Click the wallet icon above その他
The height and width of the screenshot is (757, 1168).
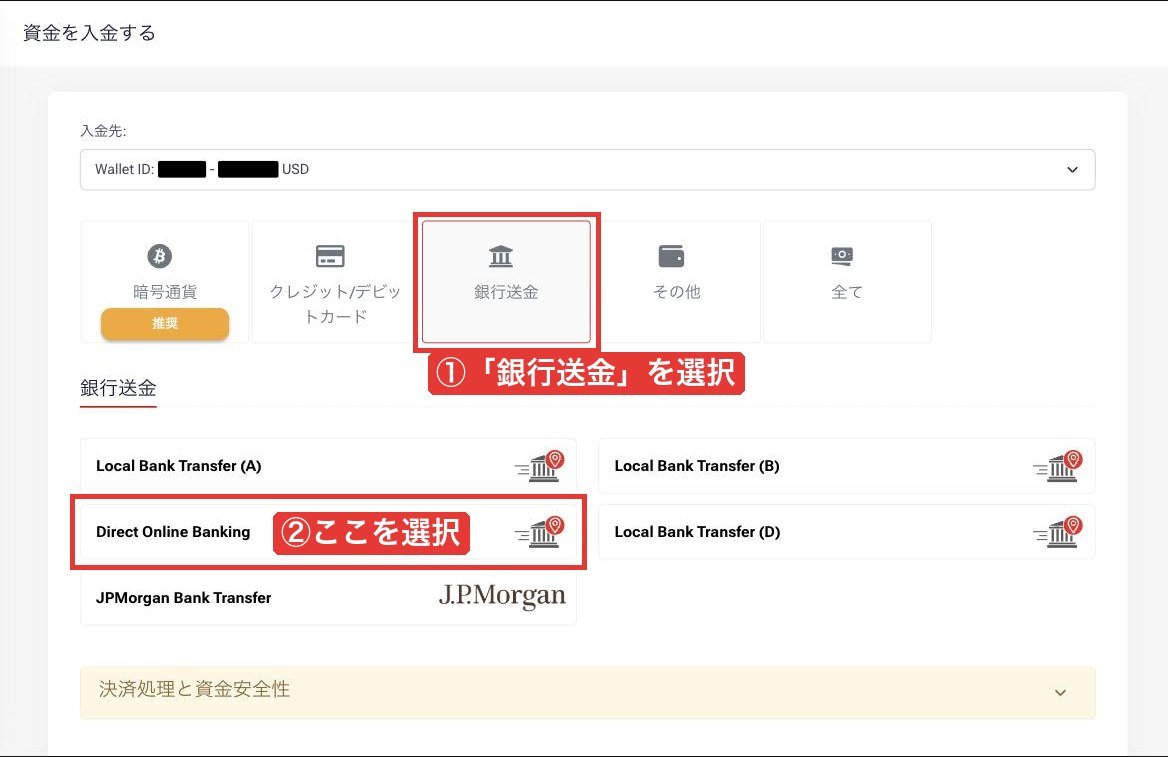pos(671,256)
